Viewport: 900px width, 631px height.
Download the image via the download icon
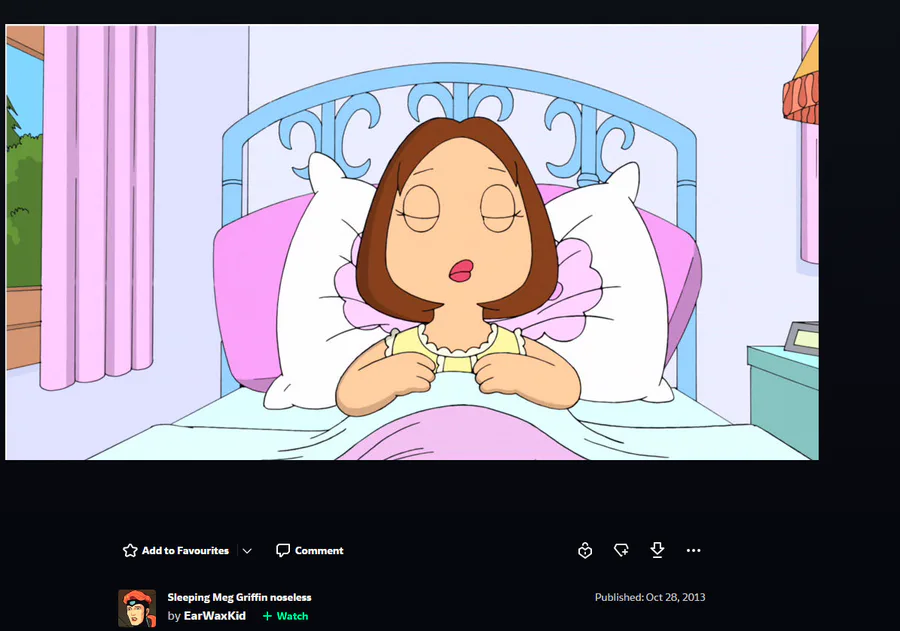[x=657, y=550]
